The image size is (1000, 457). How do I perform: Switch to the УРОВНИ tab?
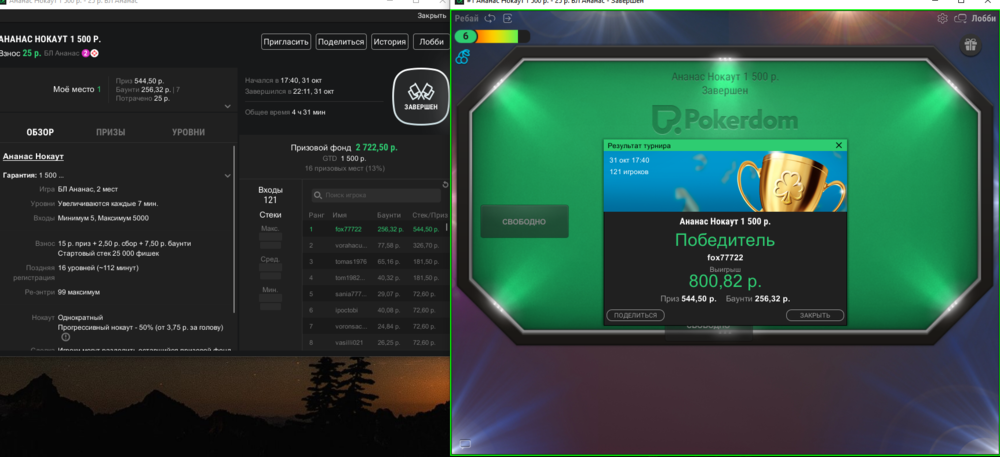pos(188,132)
